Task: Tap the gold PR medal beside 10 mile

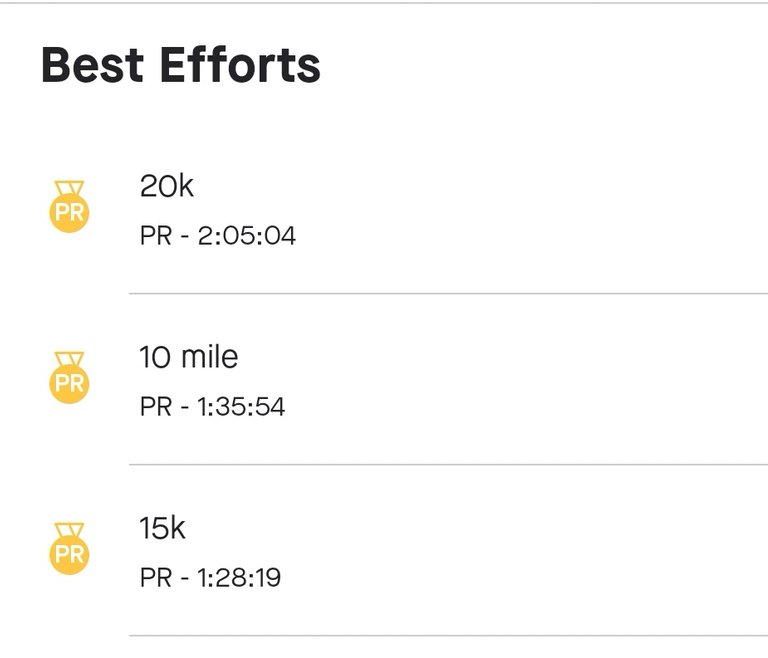Action: 69,377
